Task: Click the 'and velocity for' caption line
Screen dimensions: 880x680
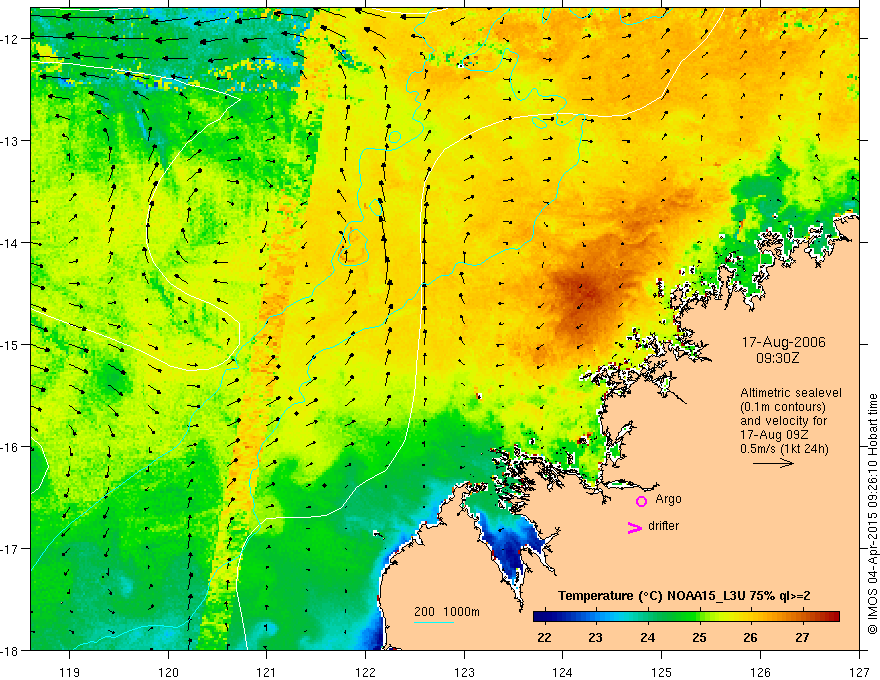Action: 783,421
